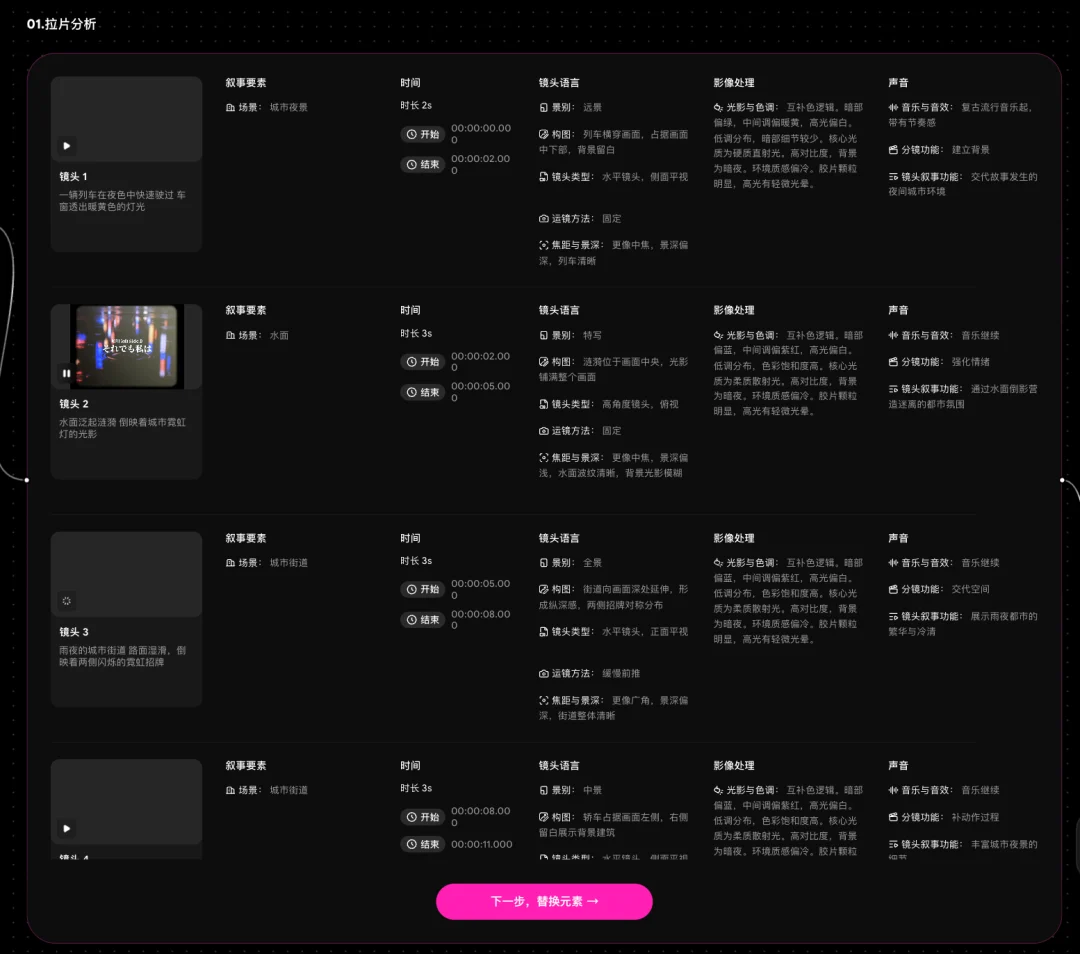The height and width of the screenshot is (954, 1080).
Task: Click the 开始 time button for 镜头 1
Action: (423, 134)
